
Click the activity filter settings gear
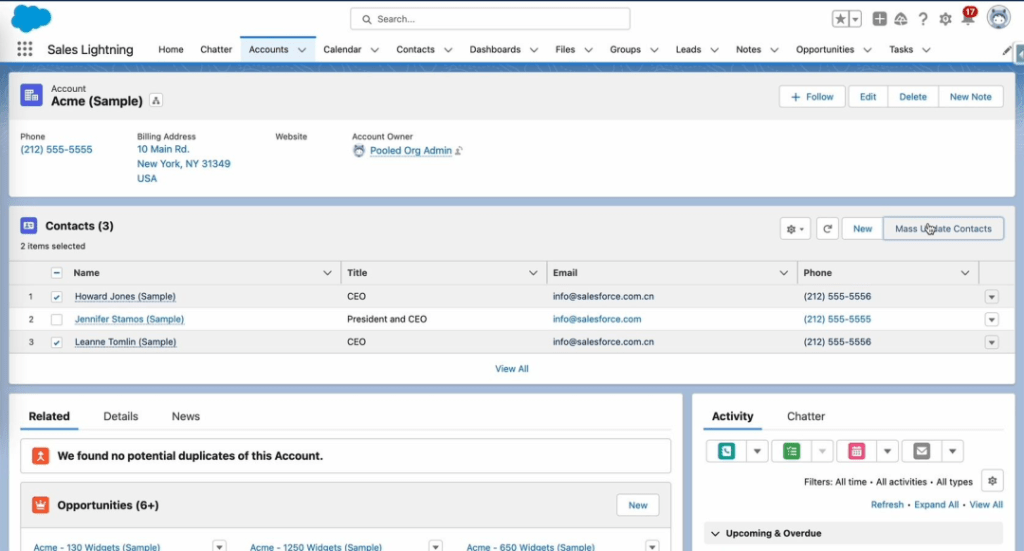click(x=991, y=481)
